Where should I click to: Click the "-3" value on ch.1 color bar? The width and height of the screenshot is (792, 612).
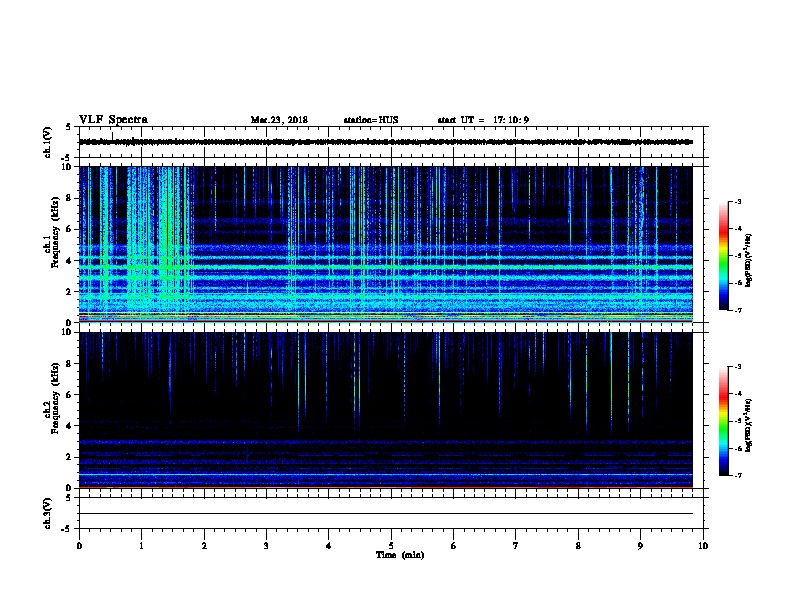[x=738, y=201]
